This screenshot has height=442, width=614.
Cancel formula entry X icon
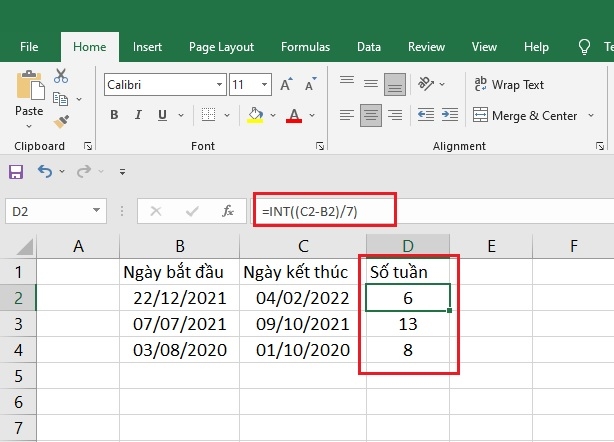click(x=156, y=211)
